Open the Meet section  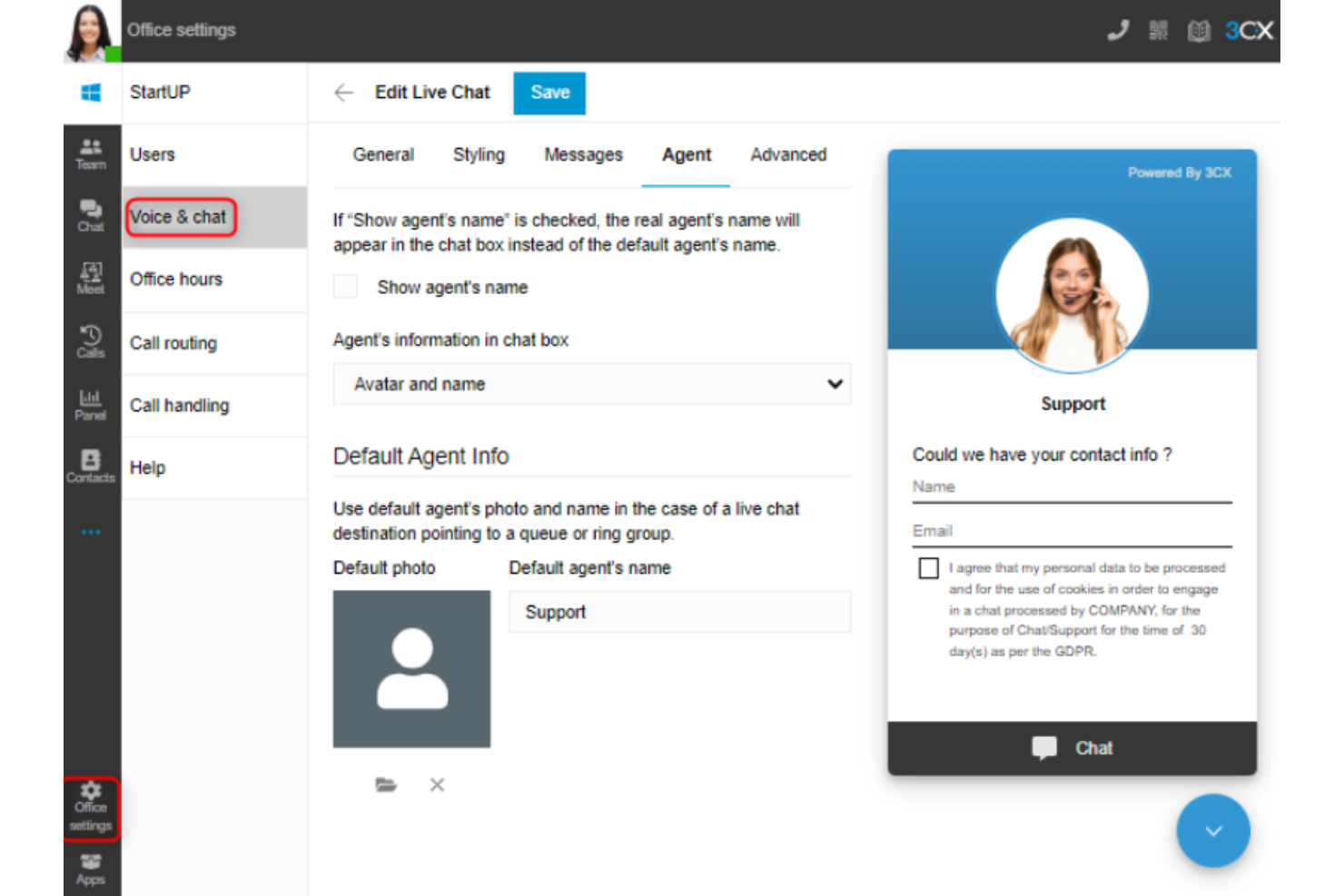[90, 277]
